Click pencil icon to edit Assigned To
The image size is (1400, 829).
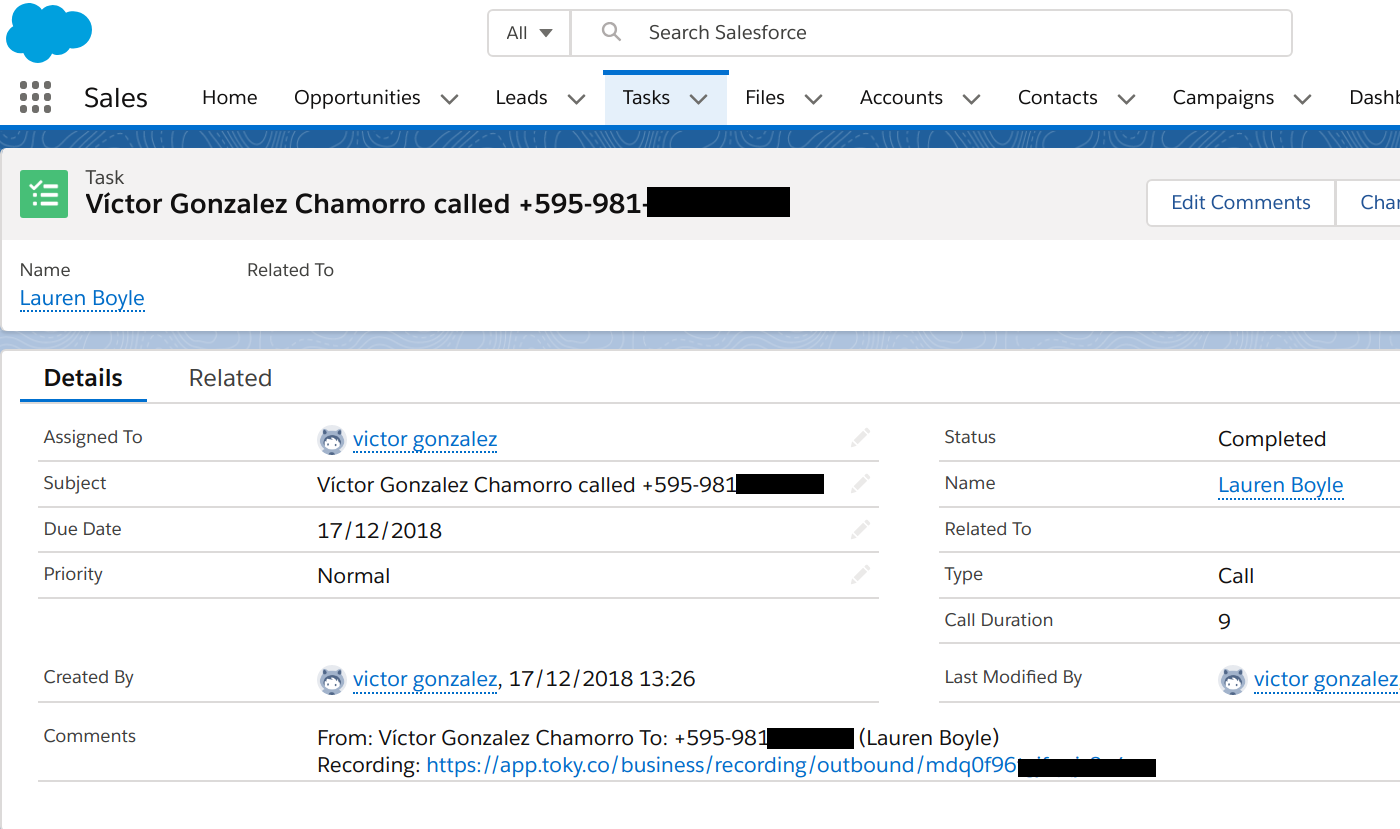(x=860, y=438)
